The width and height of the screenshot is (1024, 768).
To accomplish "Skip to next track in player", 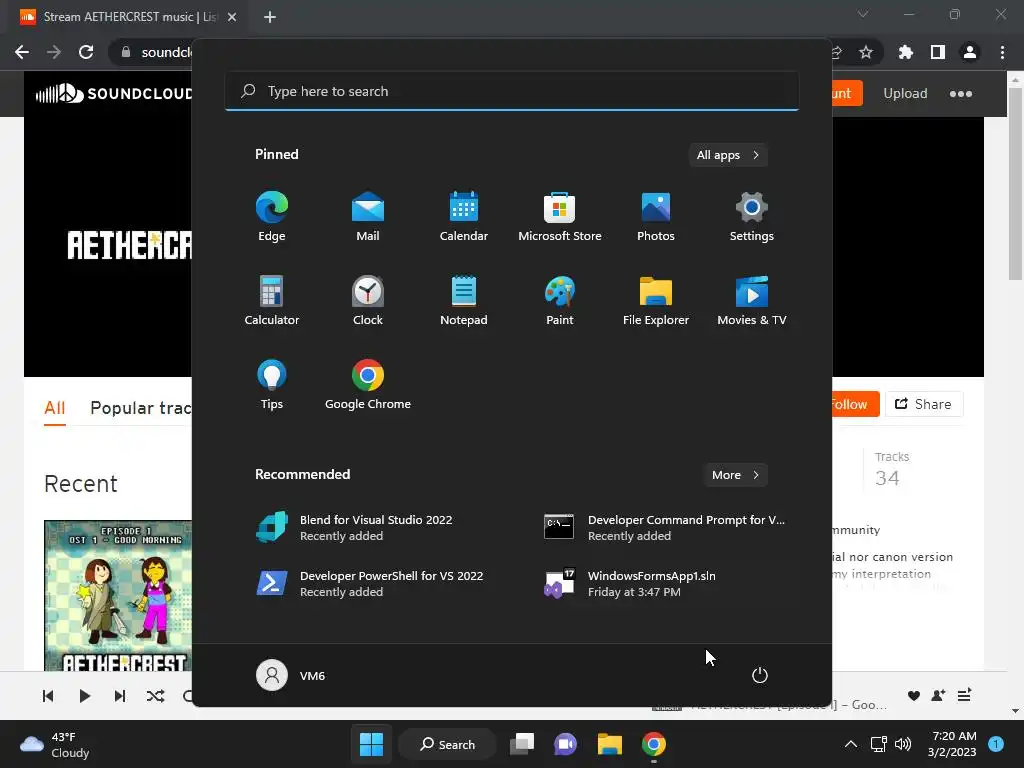I will click(120, 696).
